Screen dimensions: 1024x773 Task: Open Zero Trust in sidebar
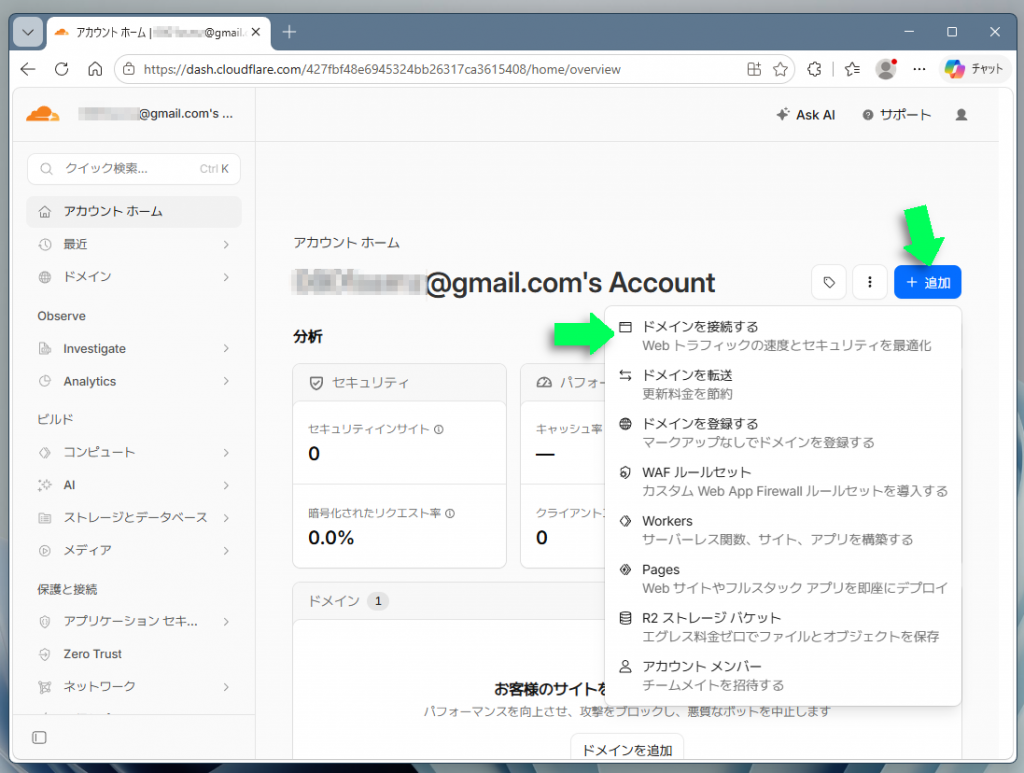134,654
